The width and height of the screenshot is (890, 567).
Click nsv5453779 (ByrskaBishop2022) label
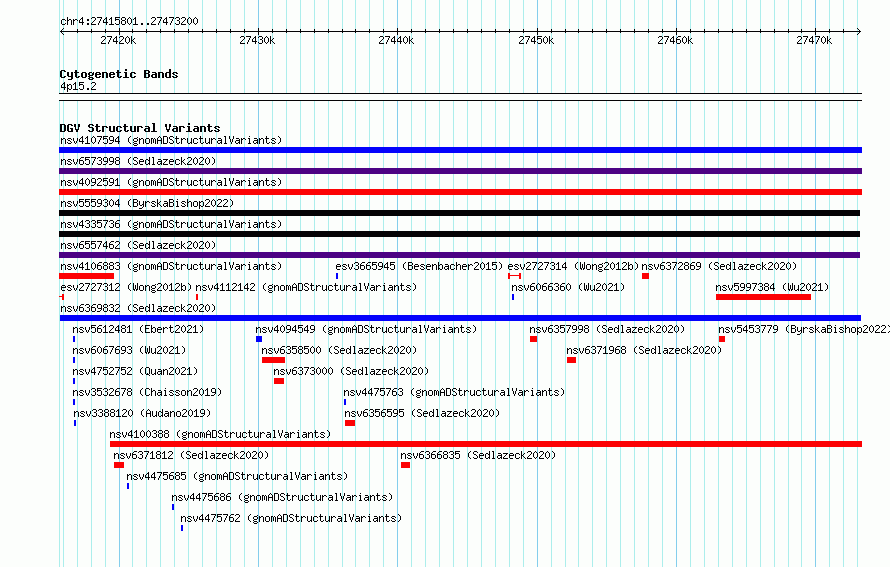click(x=804, y=329)
